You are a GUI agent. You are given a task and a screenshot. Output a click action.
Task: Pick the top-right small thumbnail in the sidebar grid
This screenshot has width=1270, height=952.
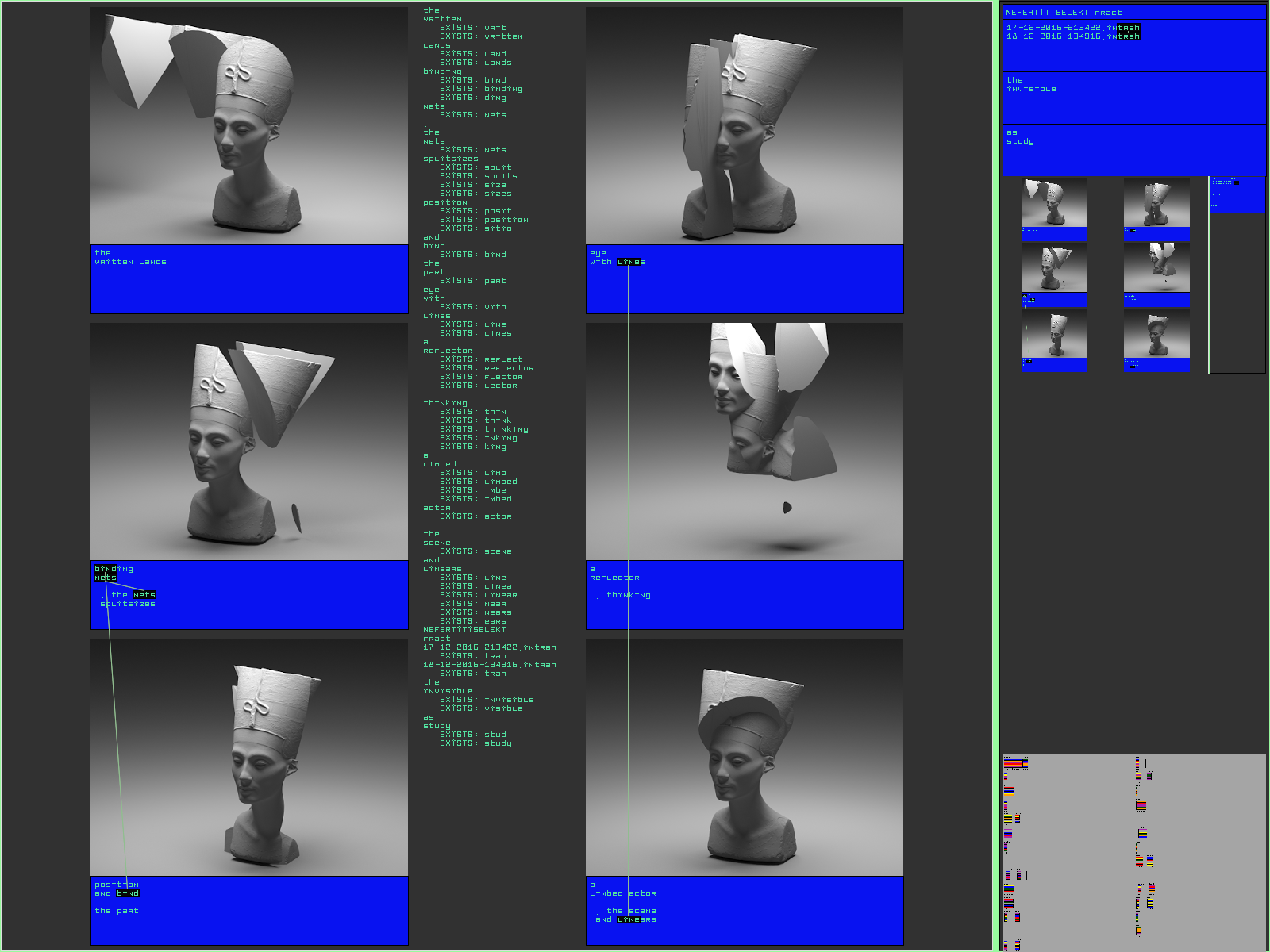[x=1156, y=202]
